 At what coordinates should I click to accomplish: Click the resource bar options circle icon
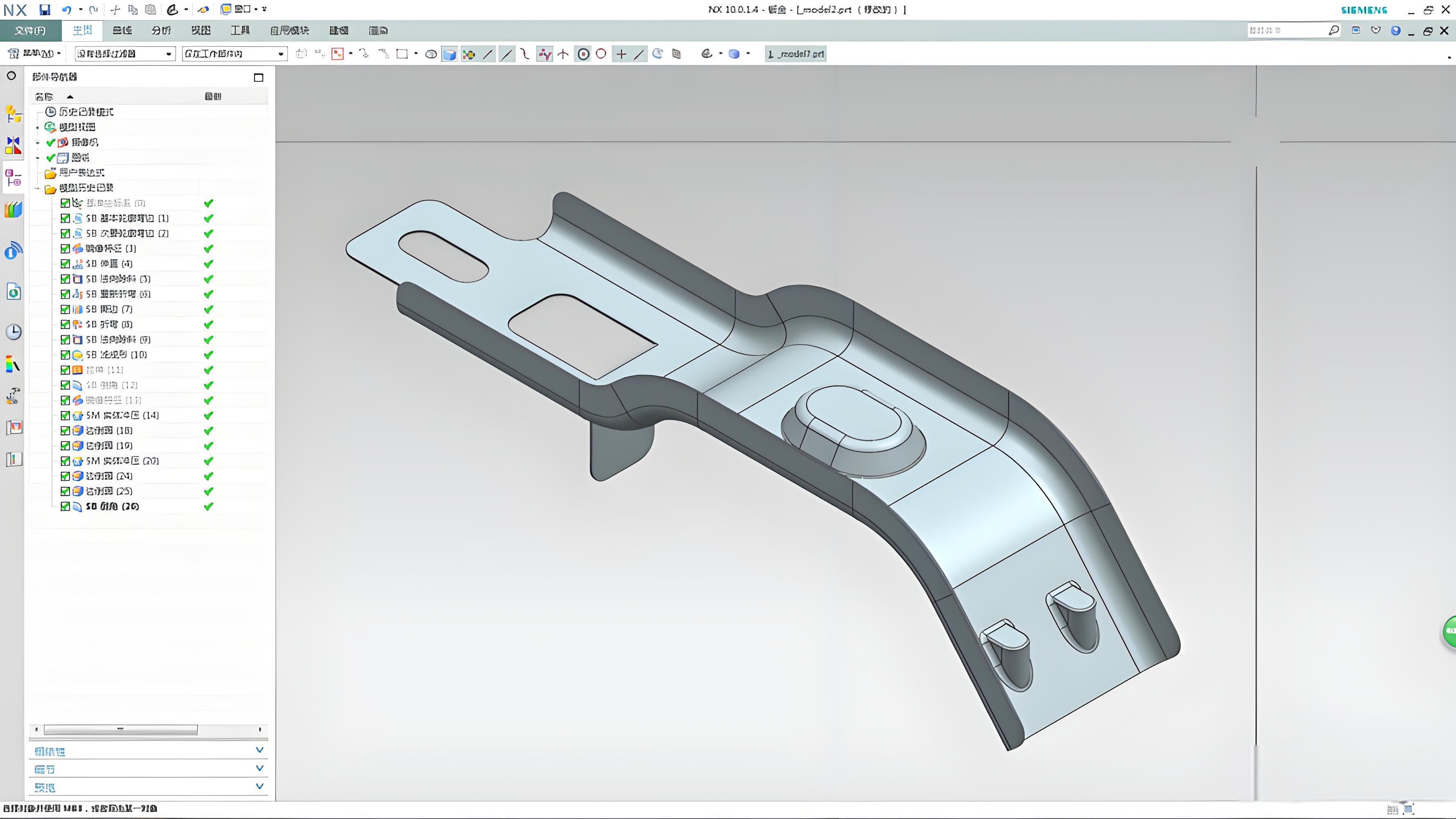click(x=11, y=75)
